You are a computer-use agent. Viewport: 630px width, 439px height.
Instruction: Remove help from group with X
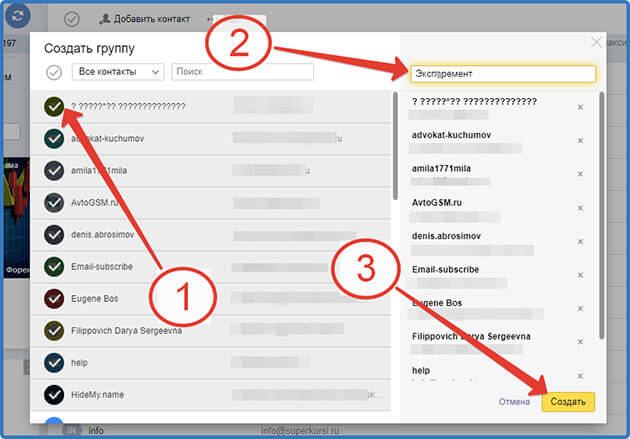pos(581,376)
